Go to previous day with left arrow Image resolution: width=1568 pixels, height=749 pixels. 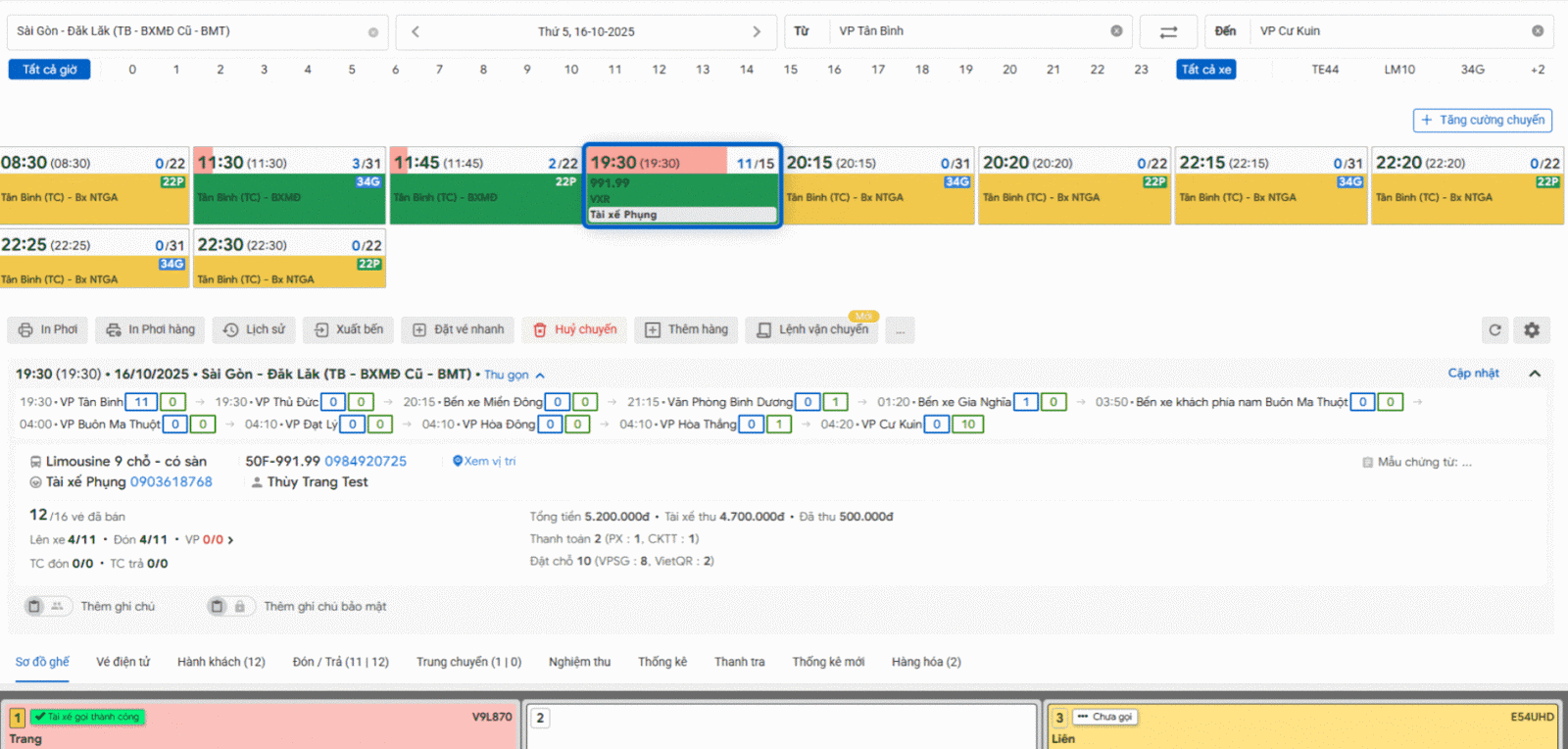click(x=416, y=31)
